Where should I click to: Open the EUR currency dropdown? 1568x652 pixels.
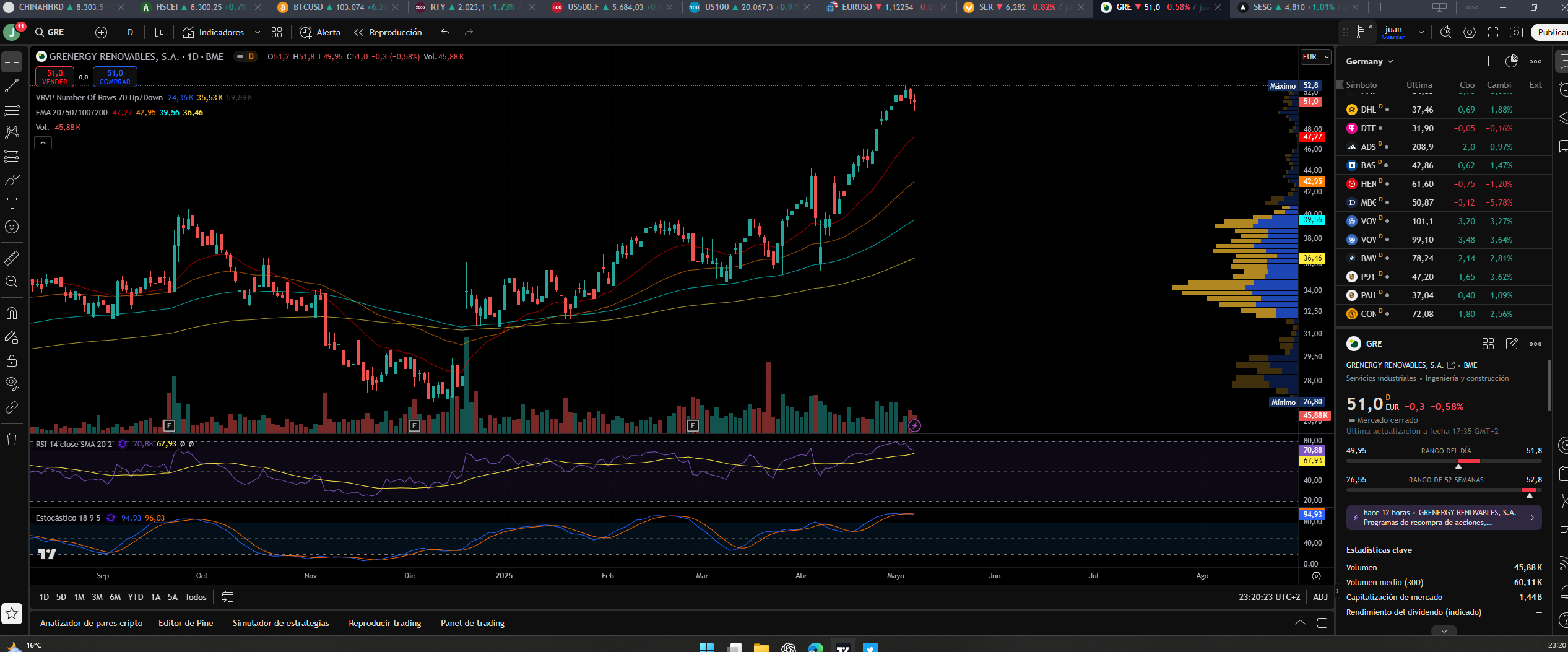1315,57
